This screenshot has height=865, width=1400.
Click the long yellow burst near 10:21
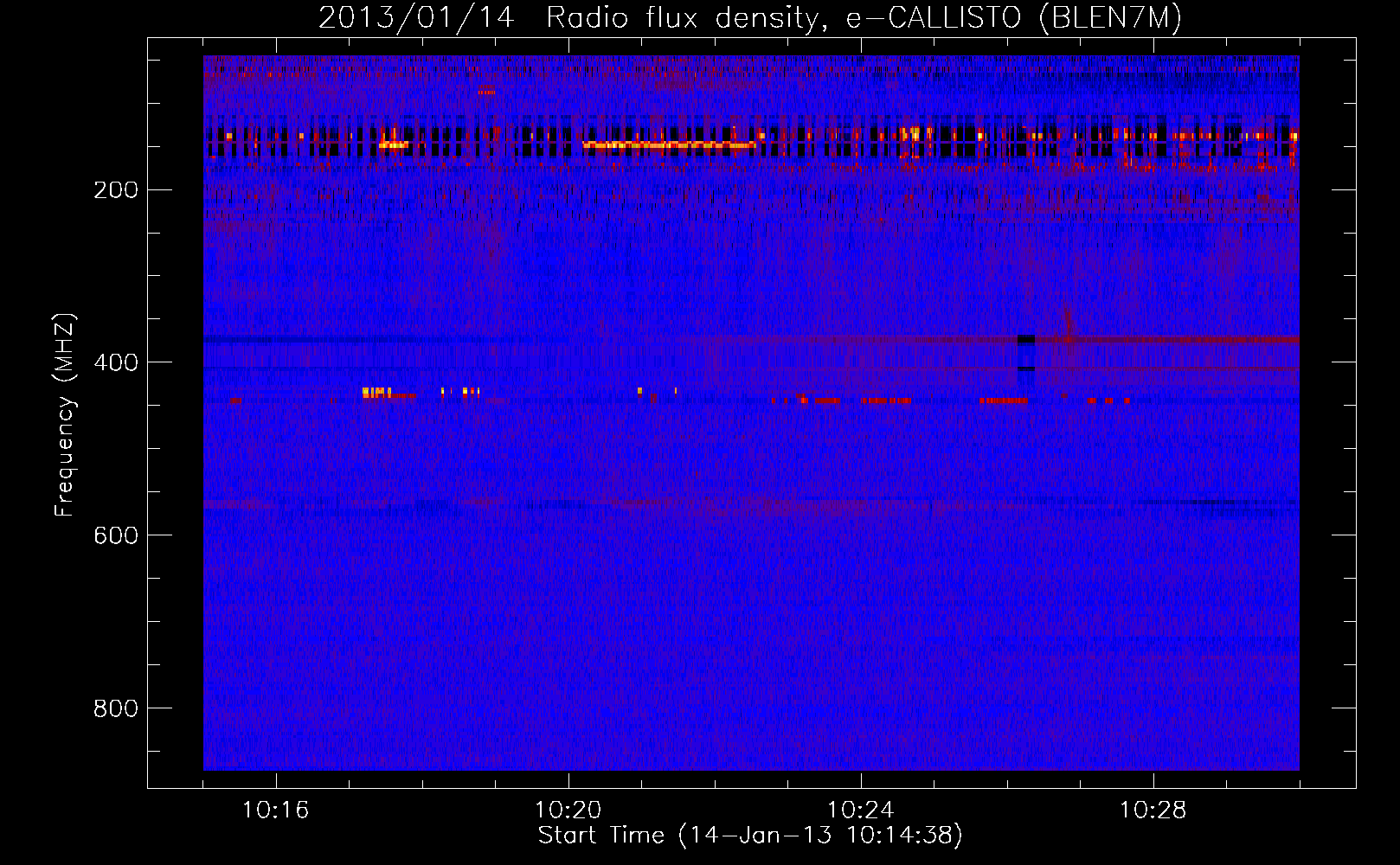point(669,145)
